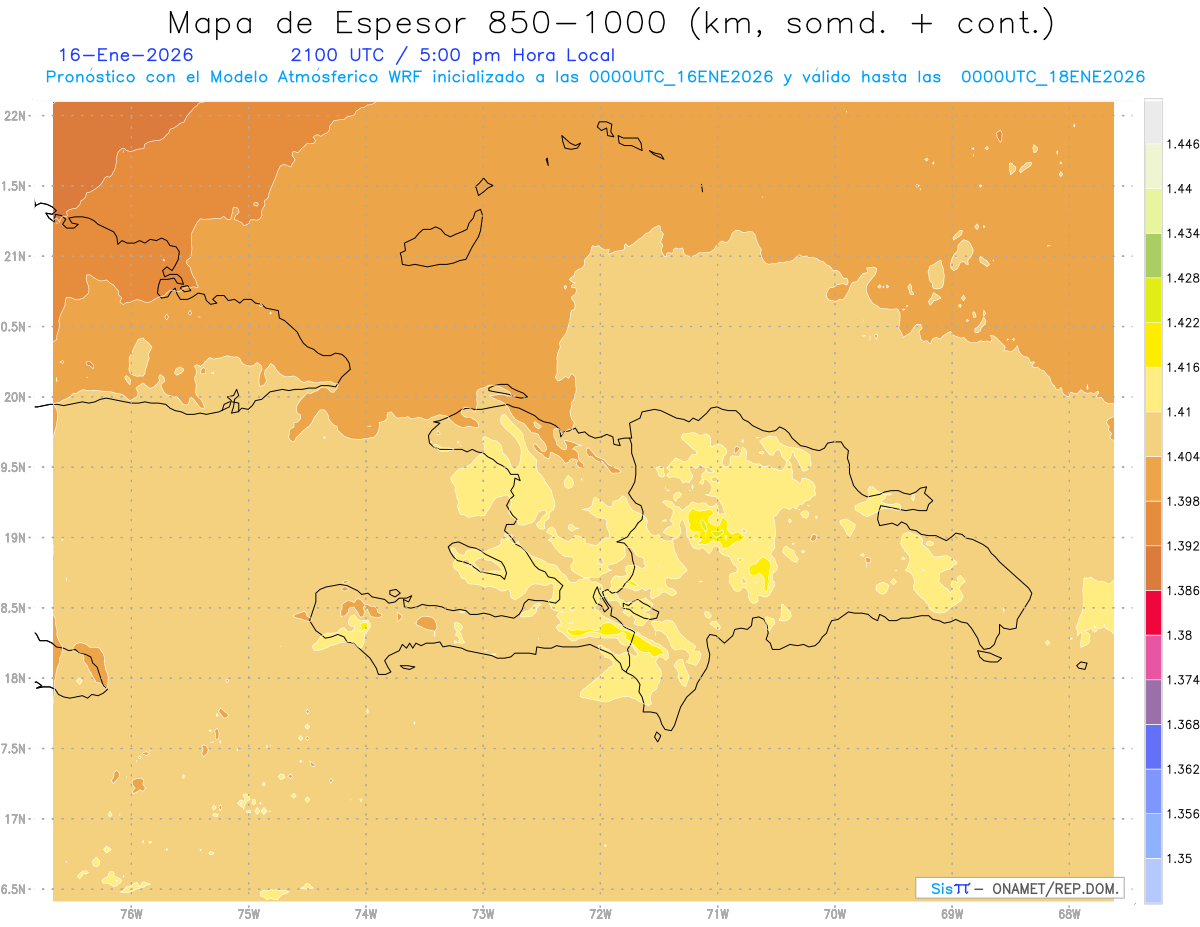Click the legend value '1.356'
Screen dimensions: 1200x927
1184,814
